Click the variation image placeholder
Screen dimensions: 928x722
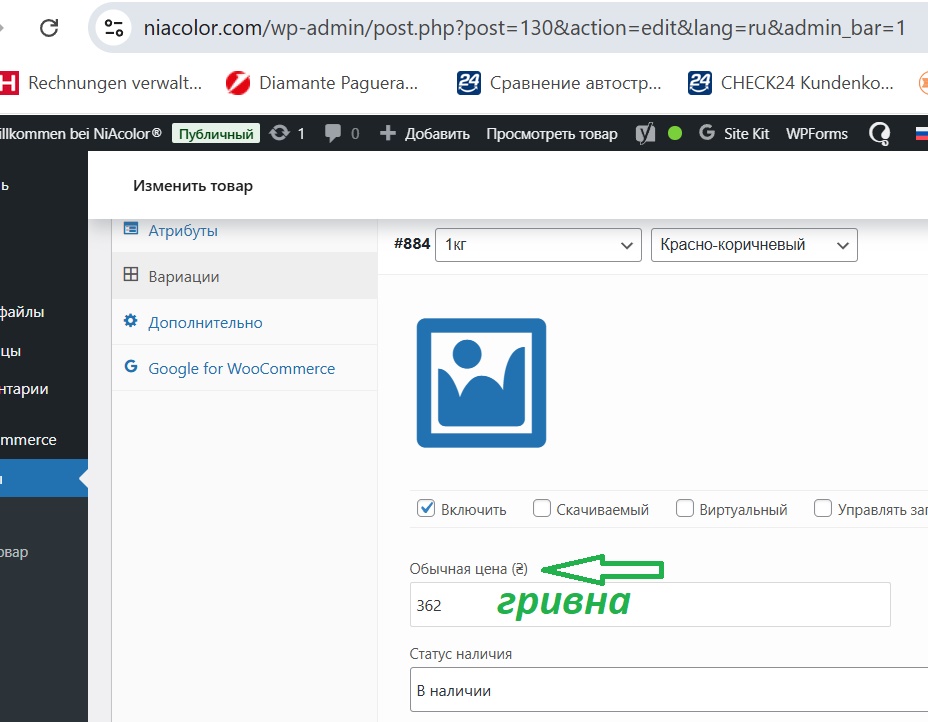coord(481,382)
